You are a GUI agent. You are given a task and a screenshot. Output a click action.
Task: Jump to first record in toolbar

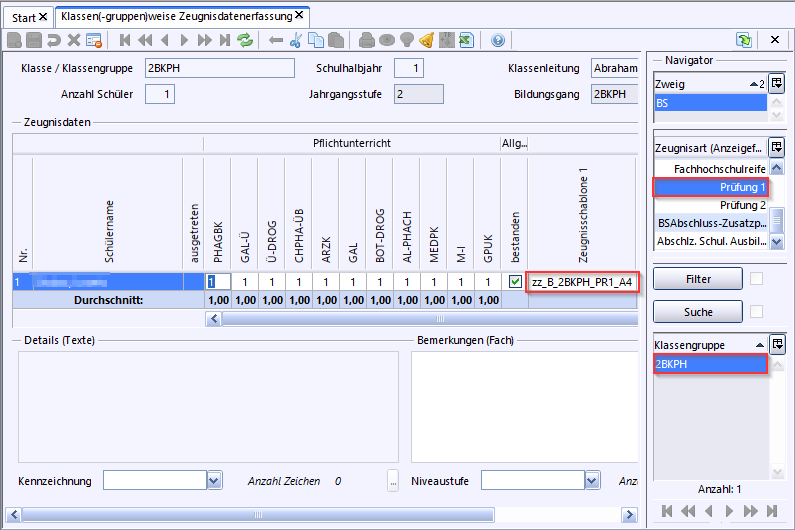pyautogui.click(x=125, y=40)
